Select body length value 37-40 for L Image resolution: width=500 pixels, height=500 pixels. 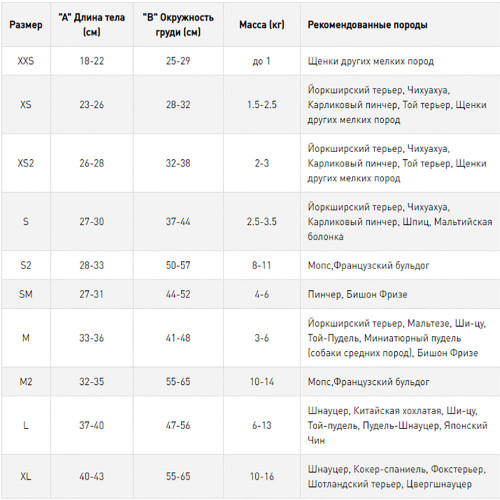92,425
